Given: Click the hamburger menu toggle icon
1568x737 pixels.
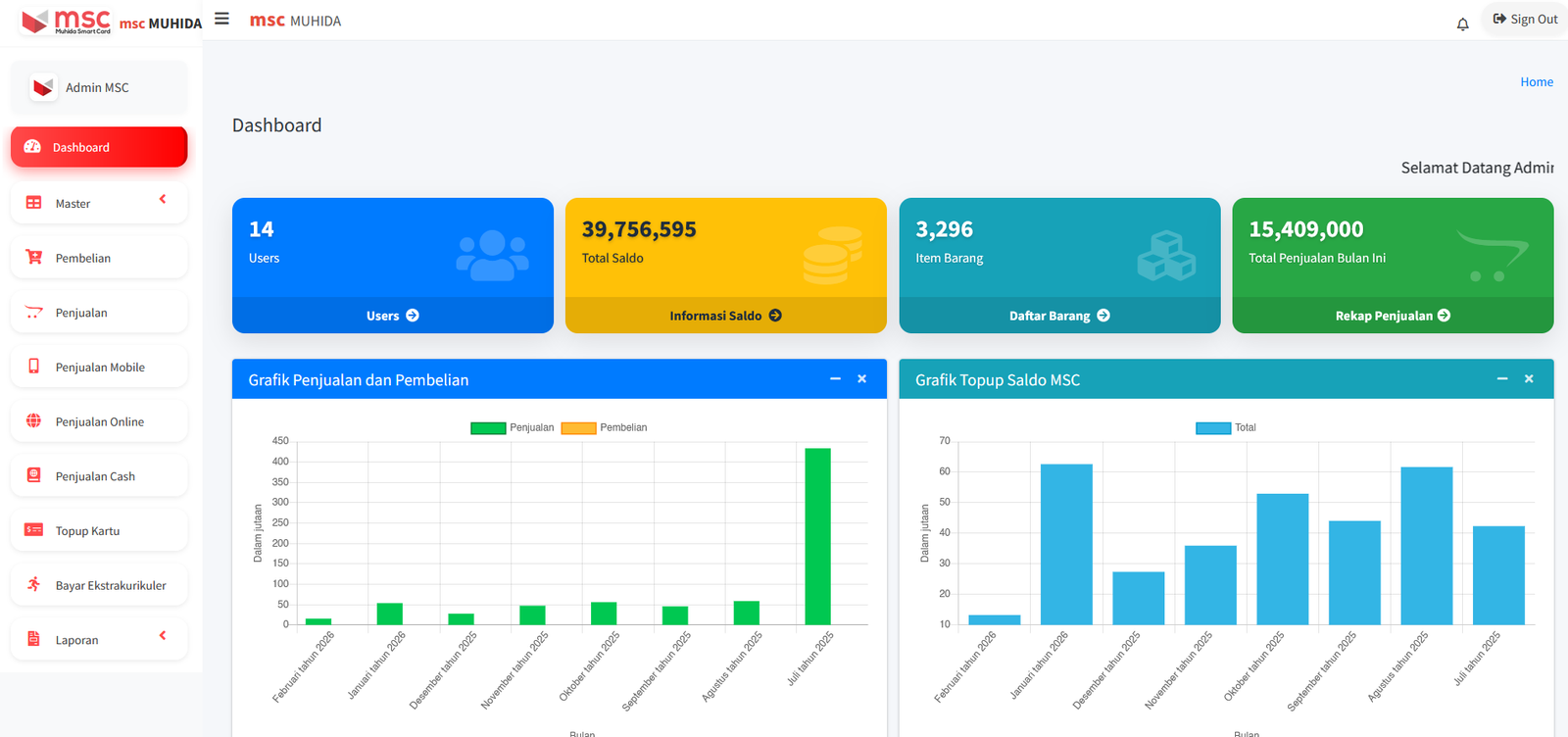Looking at the screenshot, I should coord(222,19).
